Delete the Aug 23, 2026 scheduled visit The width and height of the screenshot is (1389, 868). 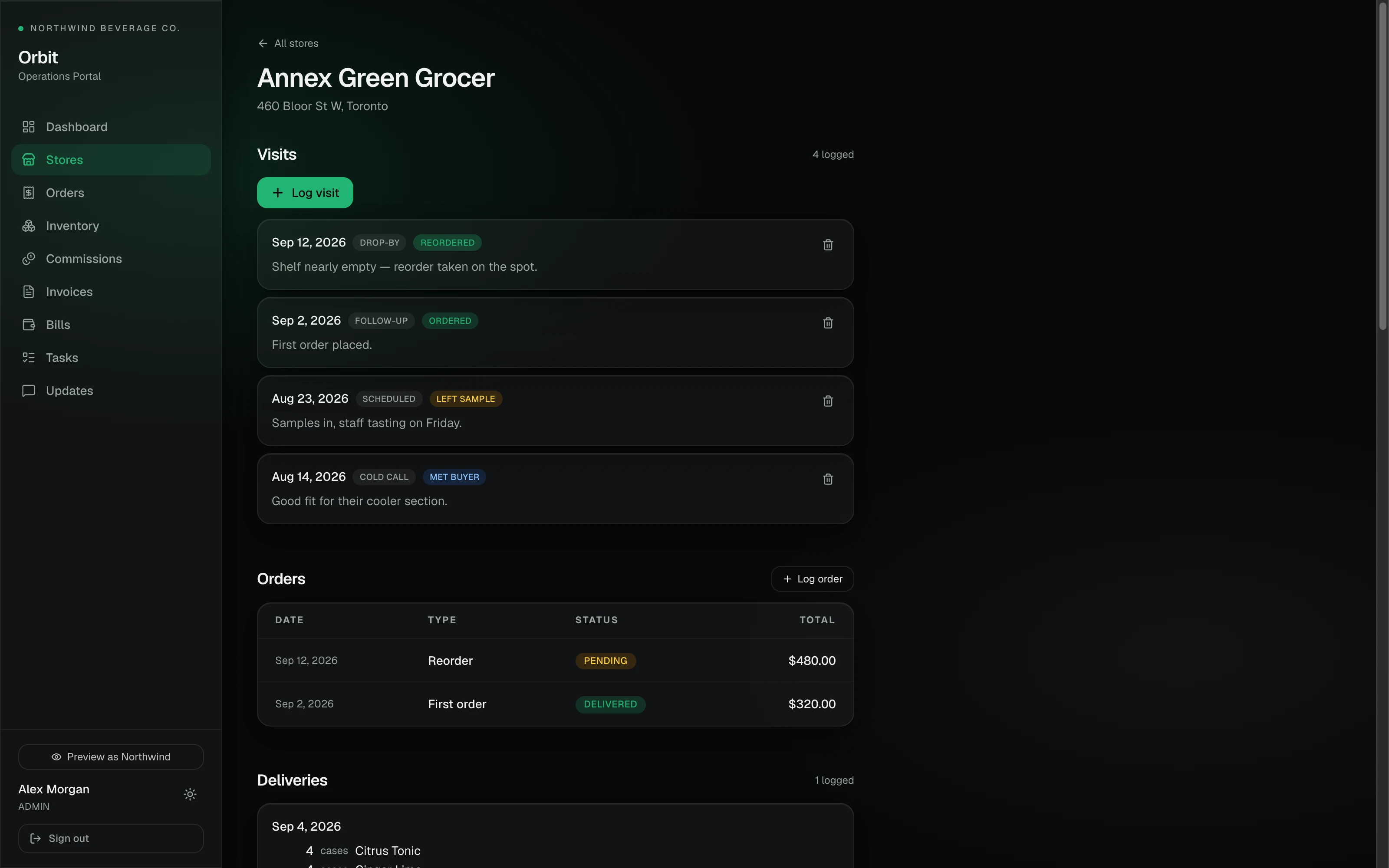pos(828,401)
